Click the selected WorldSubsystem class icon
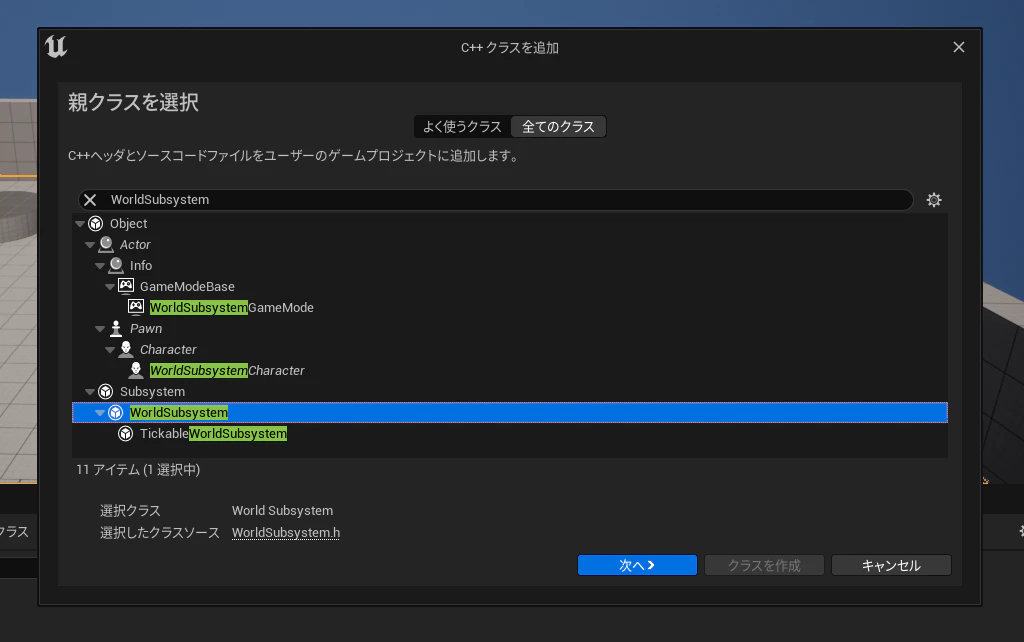 (116, 413)
